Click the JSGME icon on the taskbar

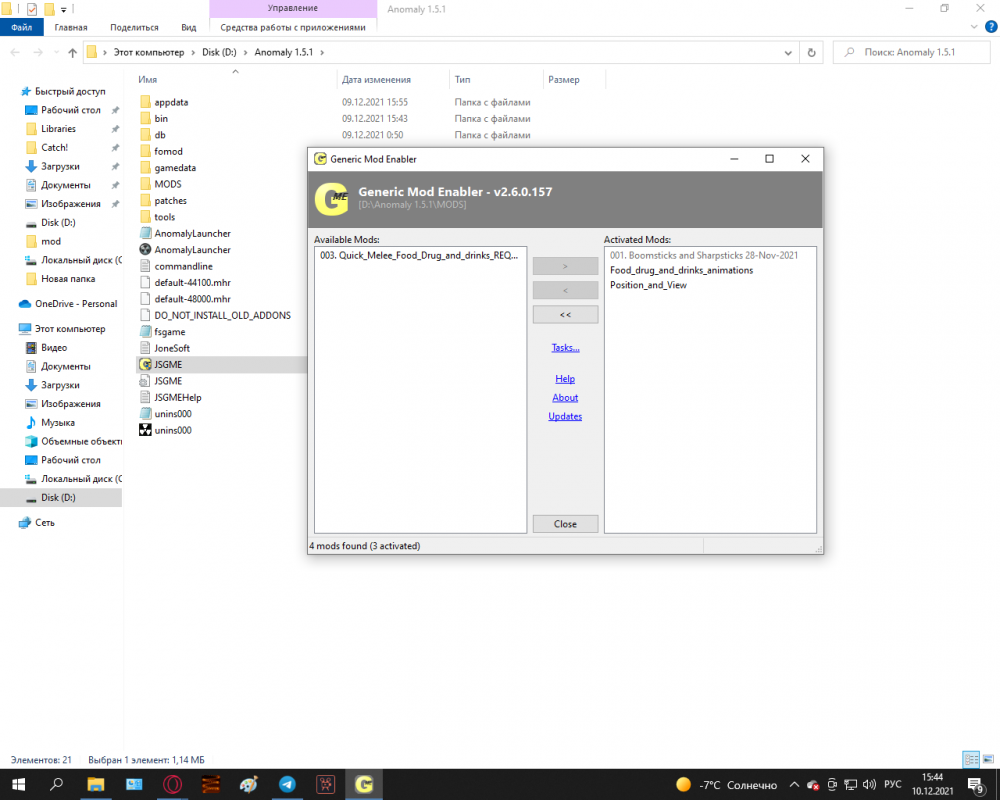(365, 785)
